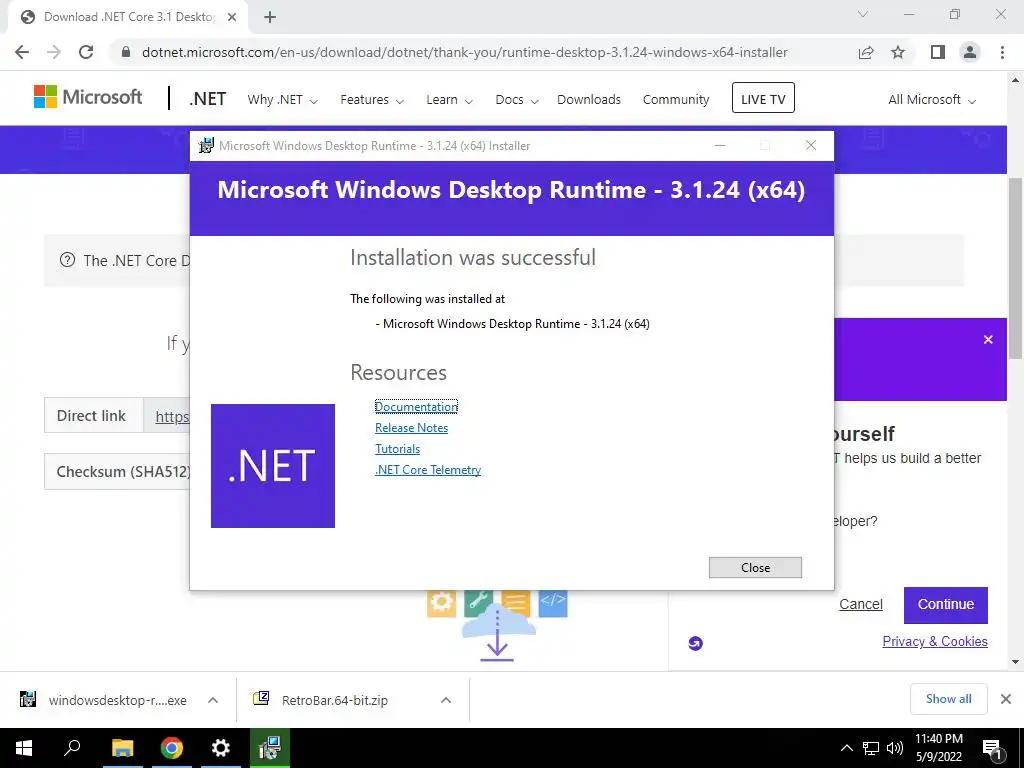Click the share page icon in address bar
This screenshot has height=768, width=1024.
(866, 52)
